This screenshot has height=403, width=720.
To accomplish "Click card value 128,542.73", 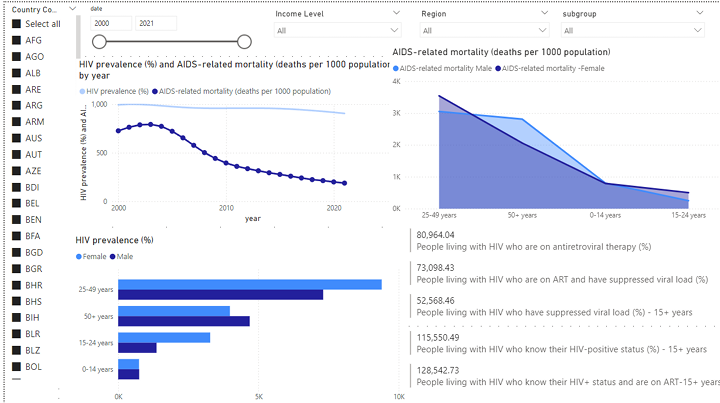I will pyautogui.click(x=438, y=370).
